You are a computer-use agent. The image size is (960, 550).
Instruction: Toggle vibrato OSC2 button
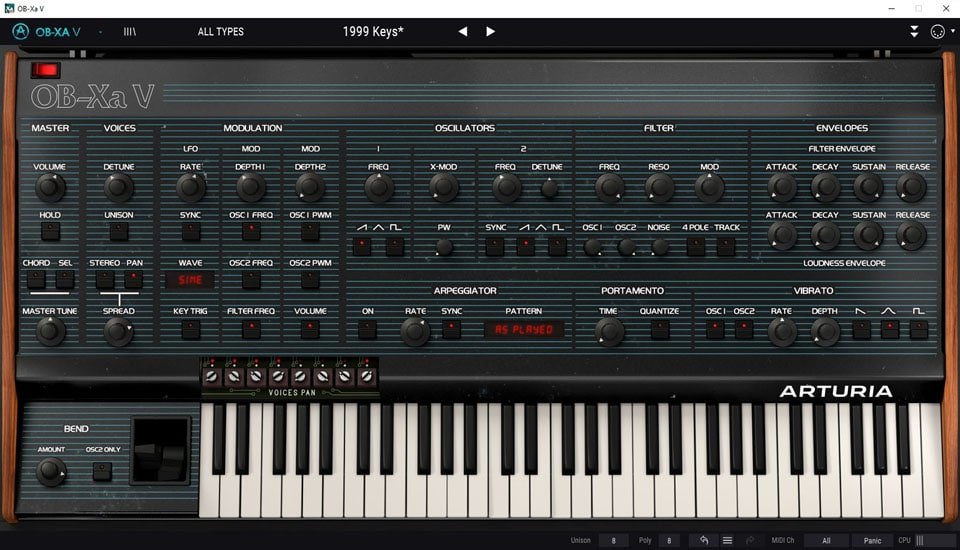744,330
